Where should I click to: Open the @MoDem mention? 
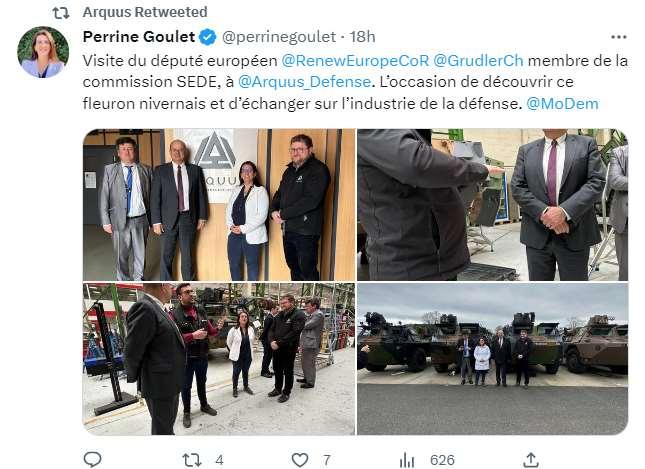pos(562,104)
